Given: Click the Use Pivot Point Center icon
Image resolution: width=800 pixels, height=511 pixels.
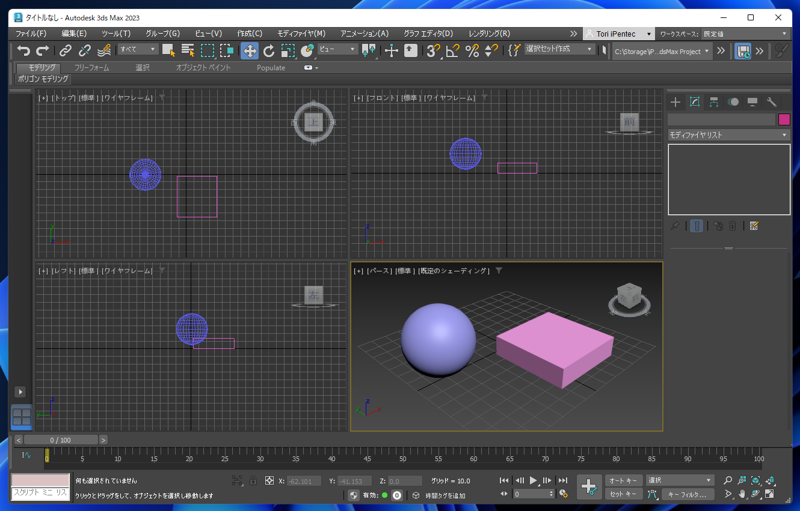Looking at the screenshot, I should click(368, 50).
